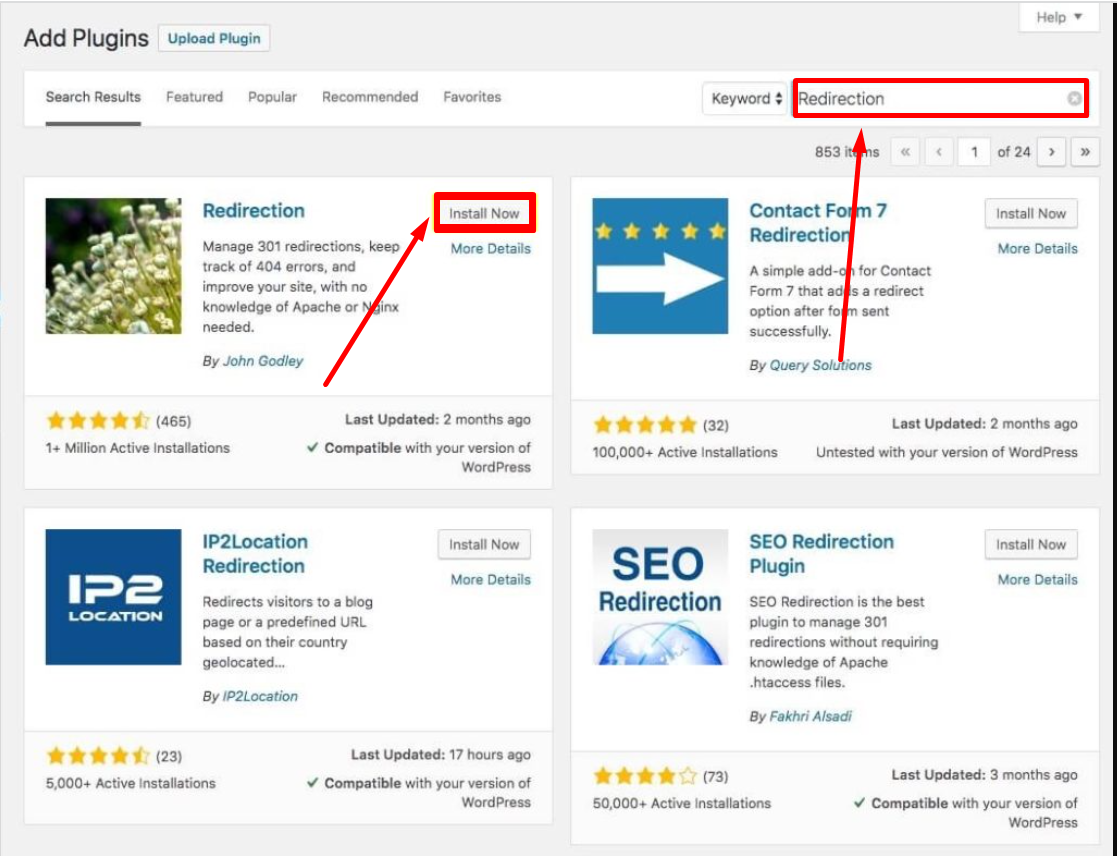Switch to the Featured tab
The image size is (1117, 856).
point(195,97)
